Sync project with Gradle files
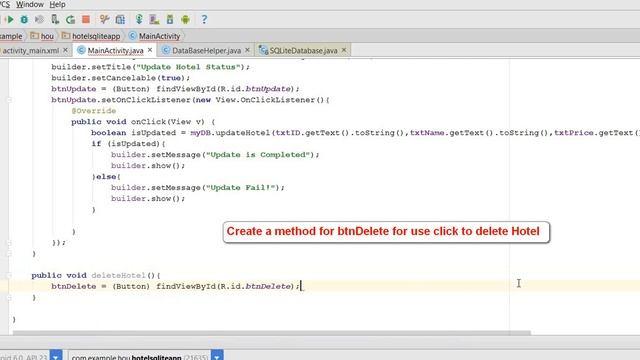This screenshot has height=360, width=640. (139, 20)
